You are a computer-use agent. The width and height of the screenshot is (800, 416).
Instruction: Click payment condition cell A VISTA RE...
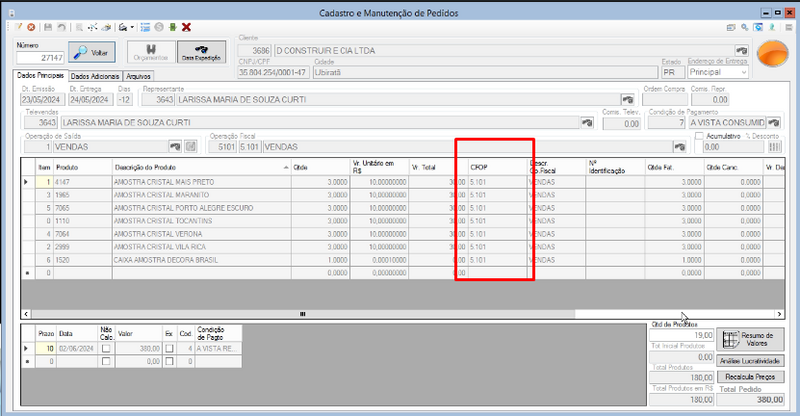[x=218, y=348]
